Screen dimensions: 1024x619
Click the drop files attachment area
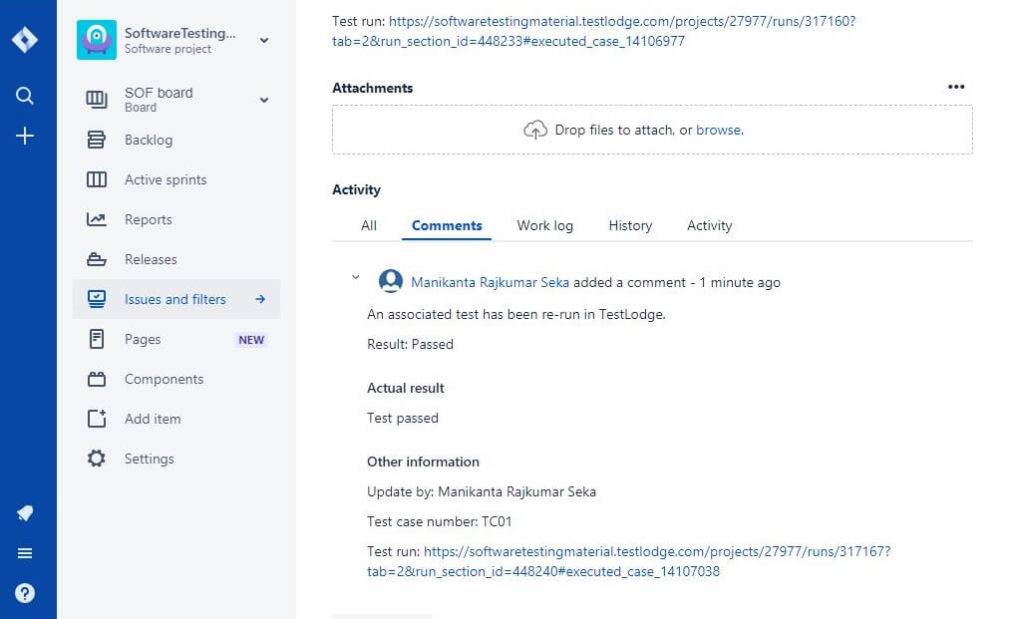pyautogui.click(x=651, y=129)
